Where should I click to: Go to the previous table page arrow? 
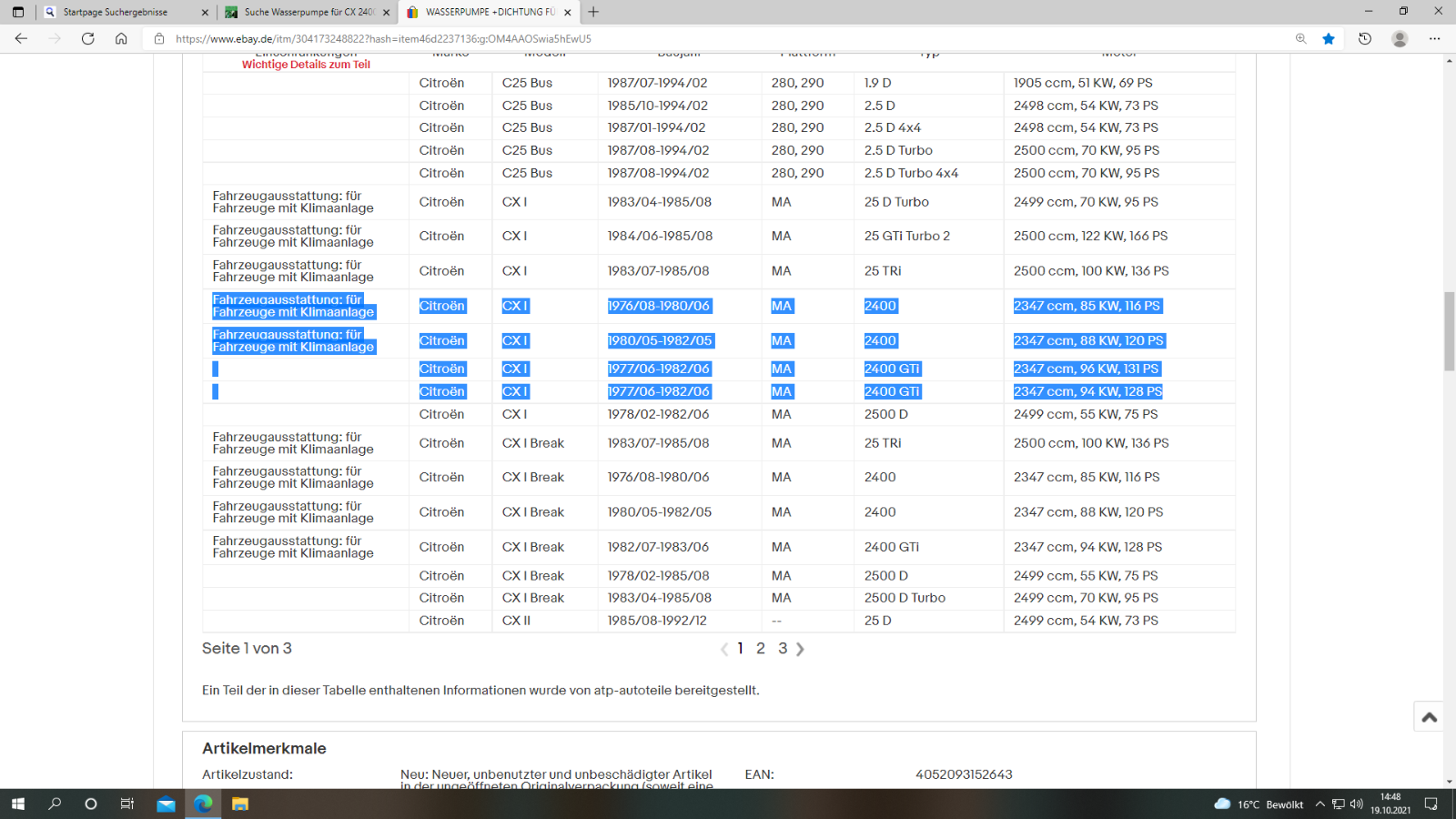click(724, 649)
